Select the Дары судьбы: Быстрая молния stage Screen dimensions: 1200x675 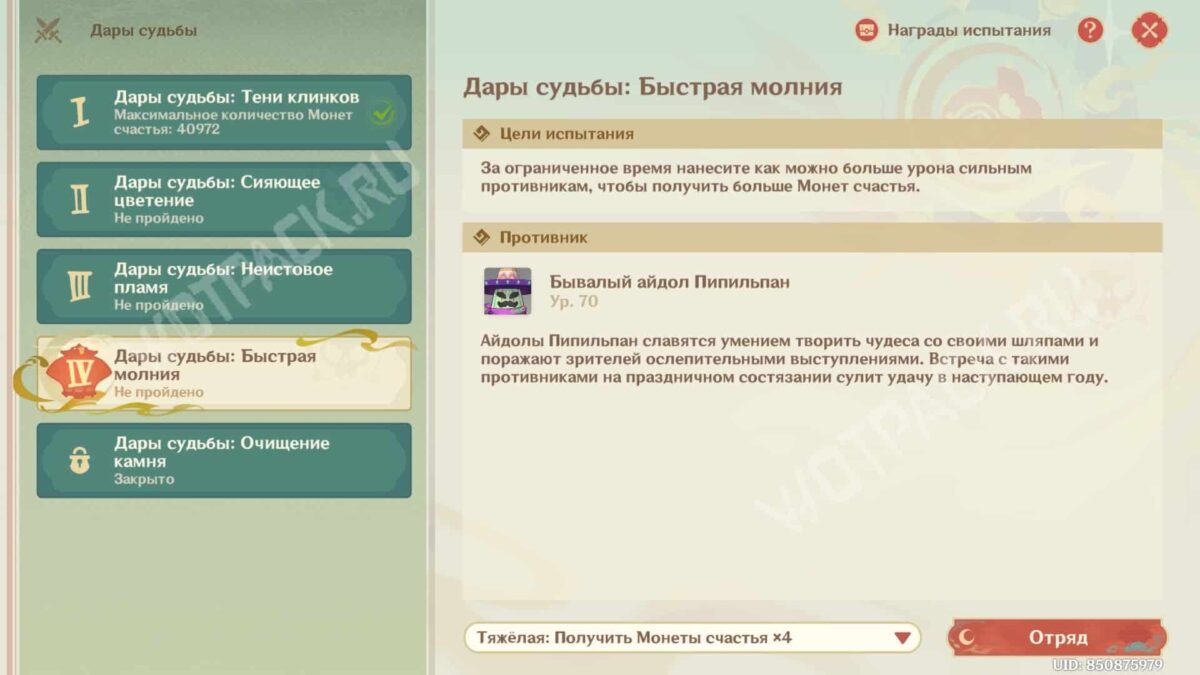click(236, 373)
